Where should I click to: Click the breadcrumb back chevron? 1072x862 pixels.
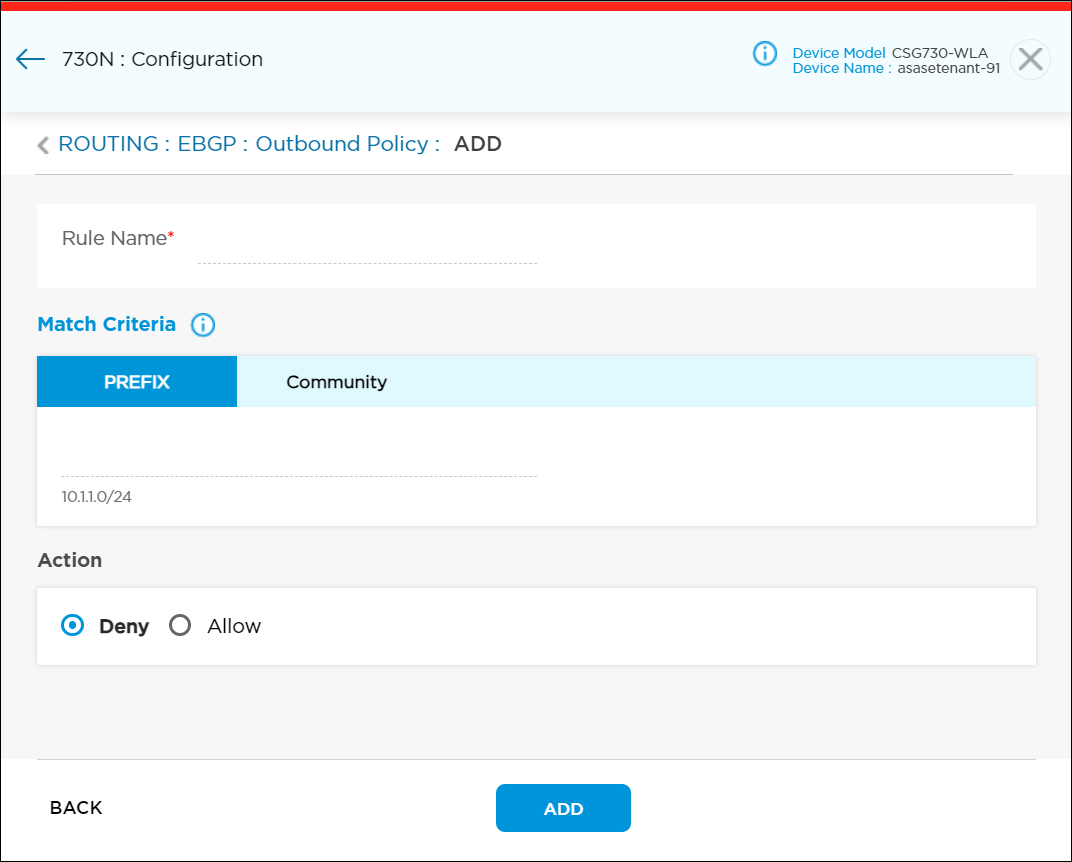42,144
